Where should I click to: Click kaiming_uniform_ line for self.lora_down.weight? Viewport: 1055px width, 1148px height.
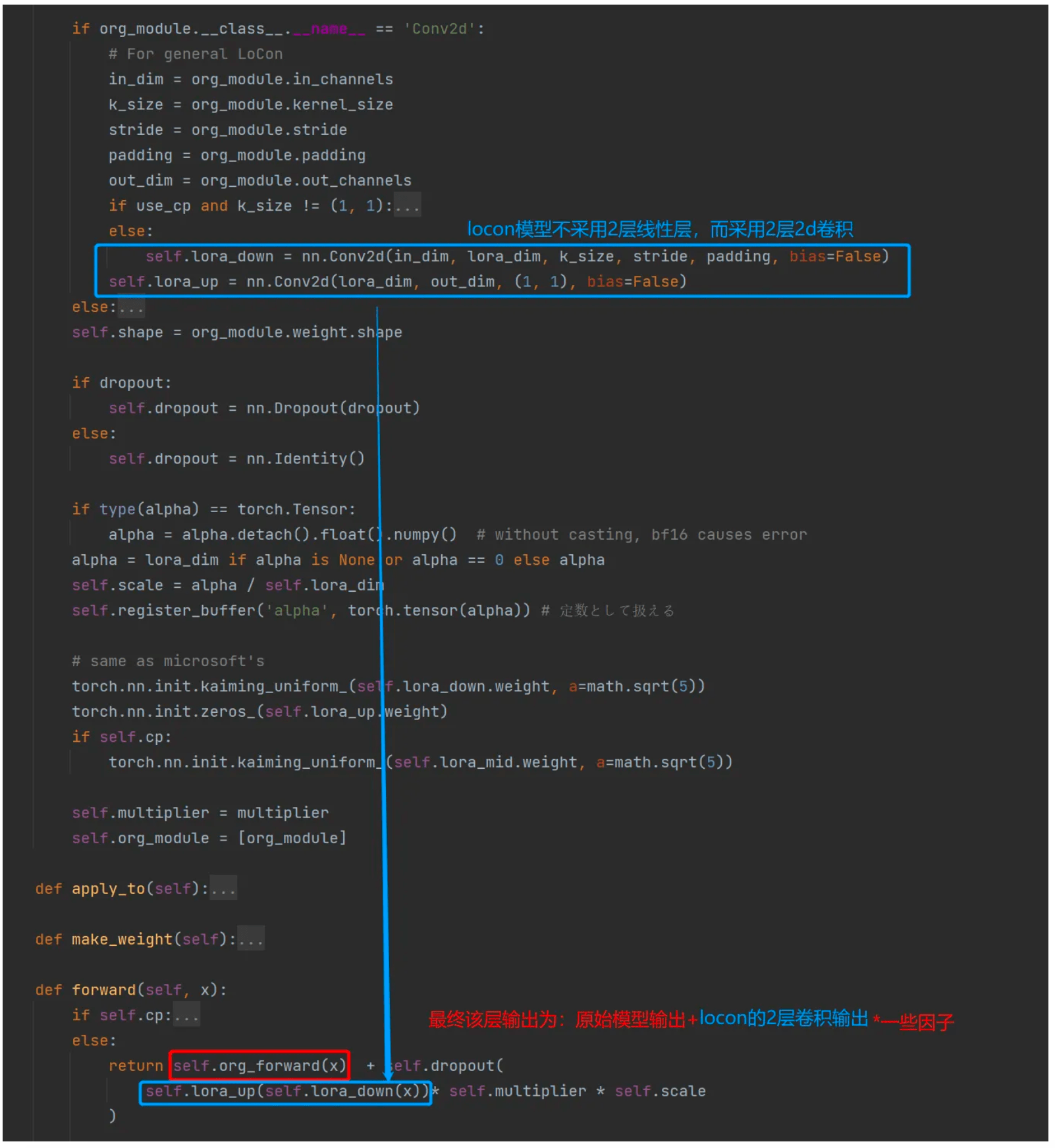tap(389, 687)
